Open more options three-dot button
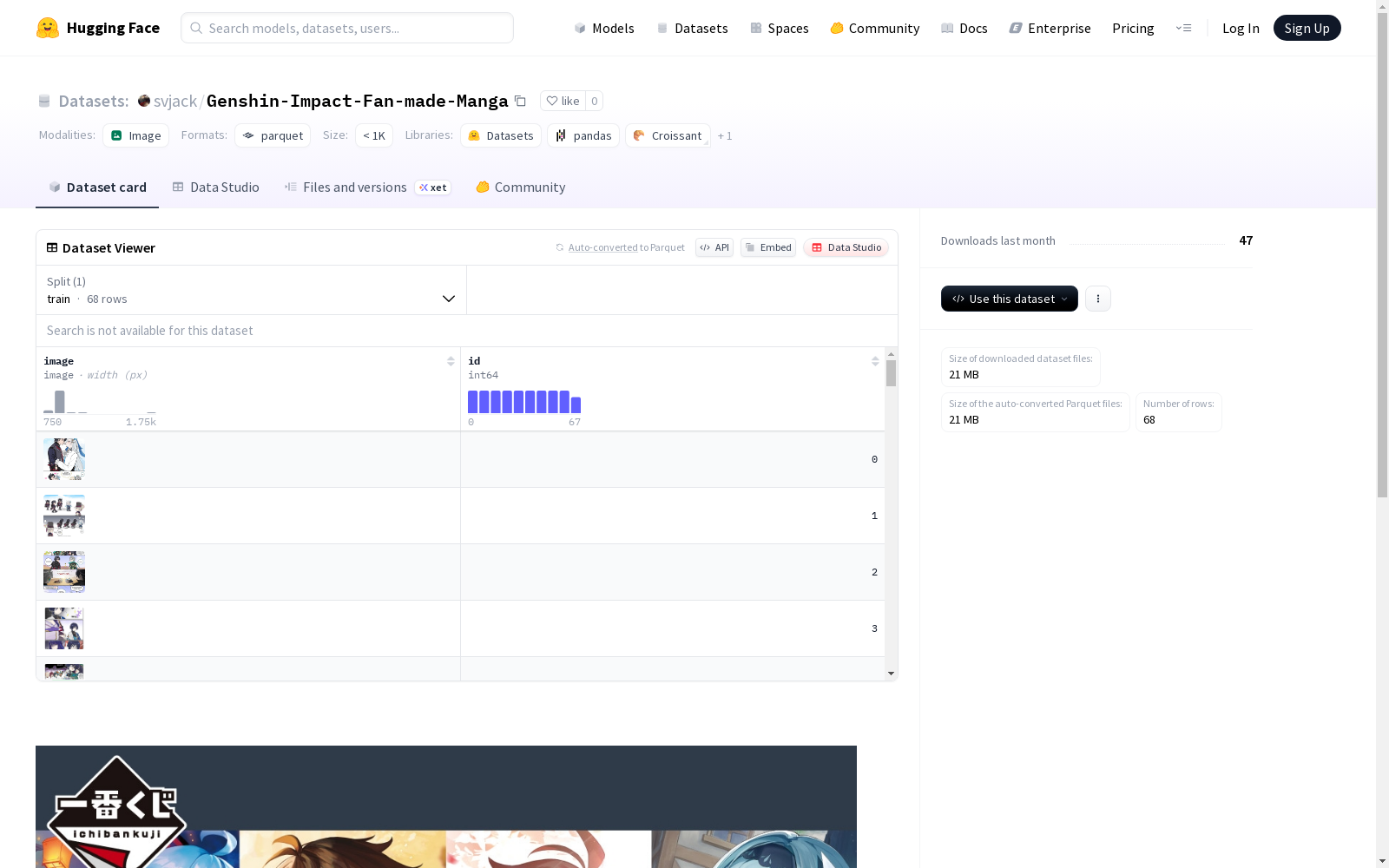This screenshot has height=868, width=1389. [1098, 299]
